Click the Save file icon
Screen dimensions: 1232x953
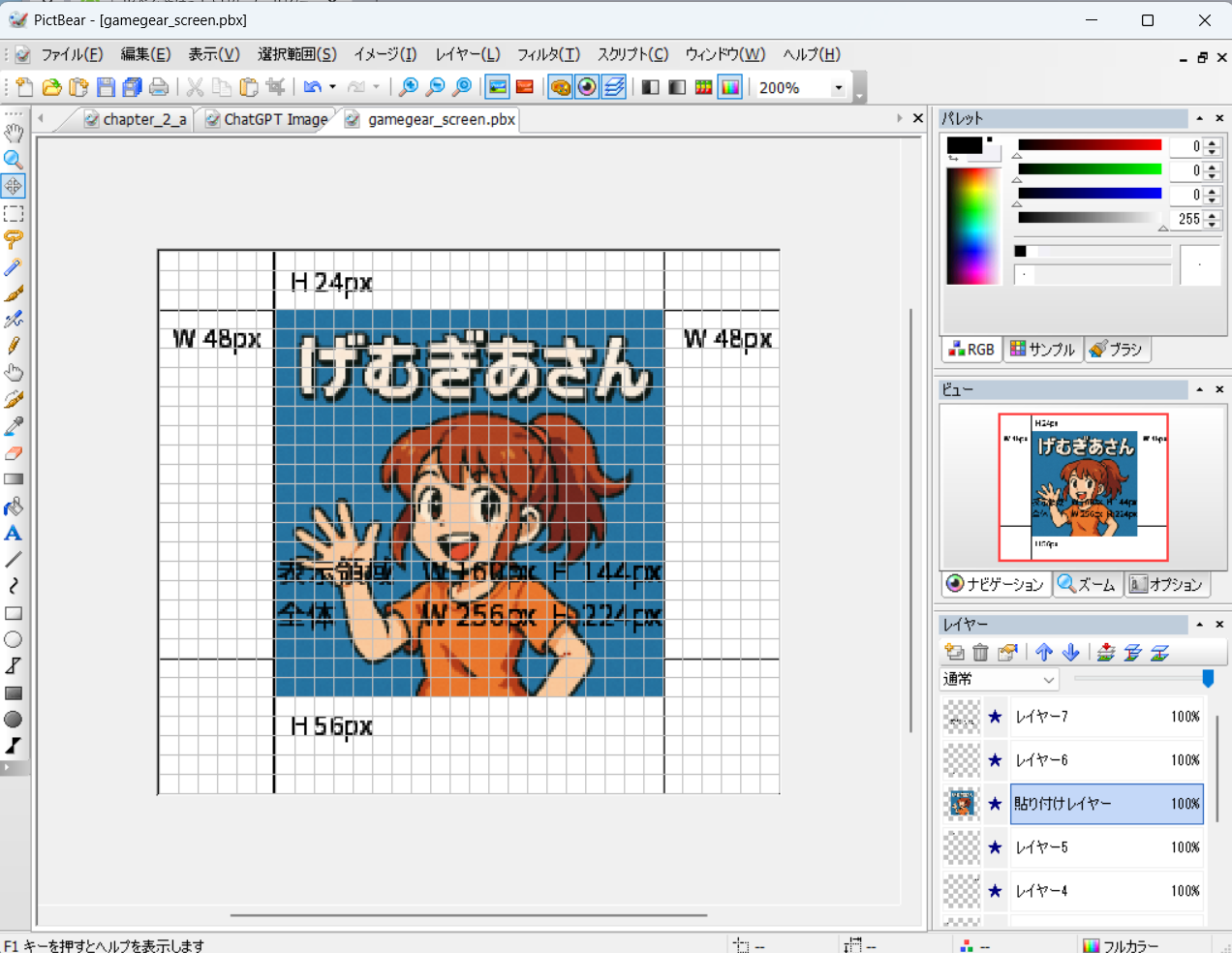[106, 87]
